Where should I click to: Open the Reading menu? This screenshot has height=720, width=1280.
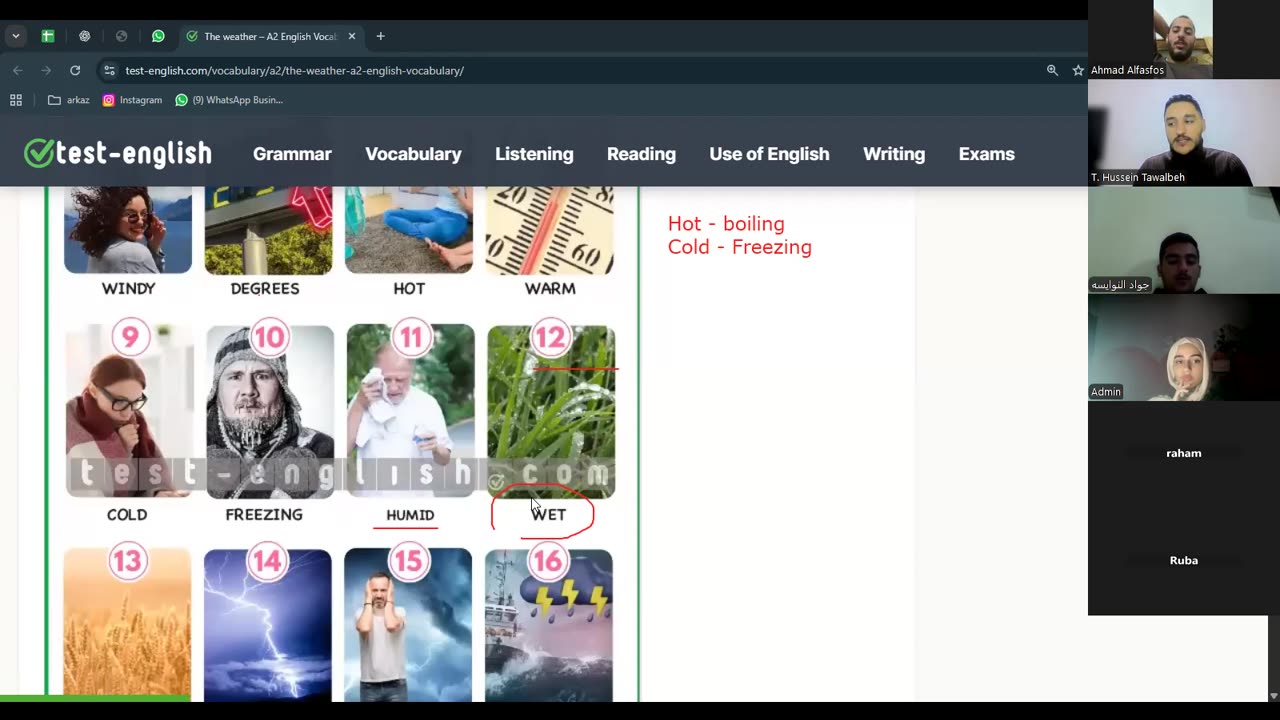(x=641, y=154)
